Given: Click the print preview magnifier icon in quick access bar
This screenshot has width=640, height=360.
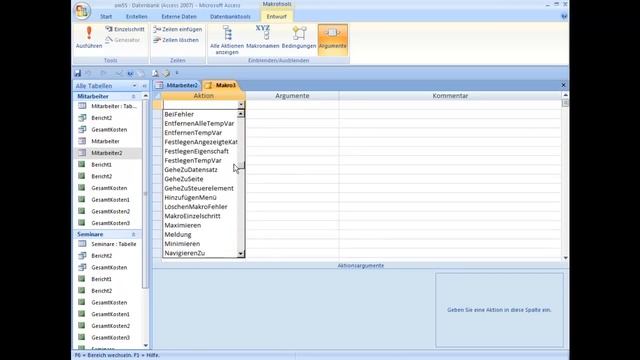Looking at the screenshot, I should pos(155,73).
